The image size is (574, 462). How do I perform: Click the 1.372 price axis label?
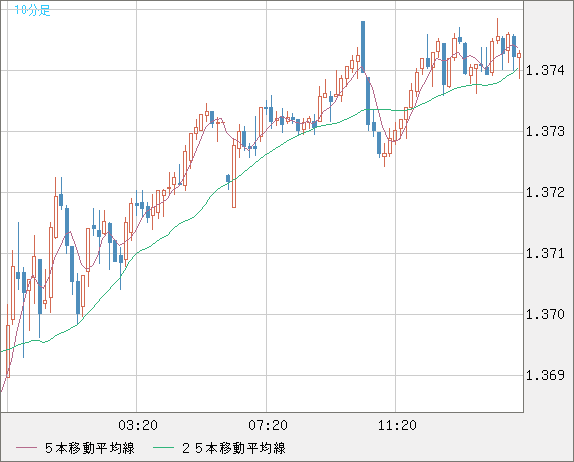[x=545, y=192]
